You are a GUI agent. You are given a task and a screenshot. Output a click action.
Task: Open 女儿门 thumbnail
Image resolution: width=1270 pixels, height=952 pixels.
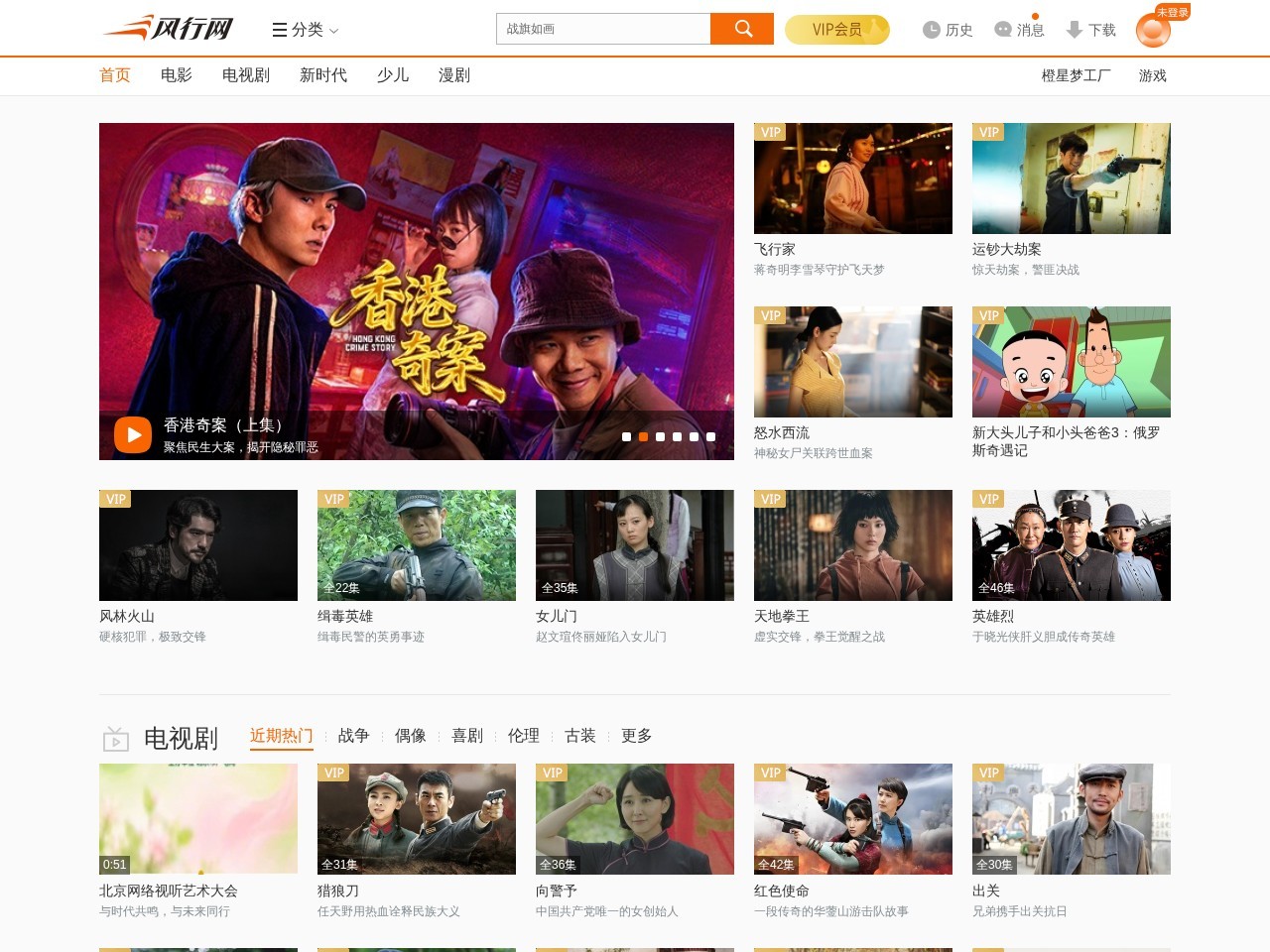point(635,545)
